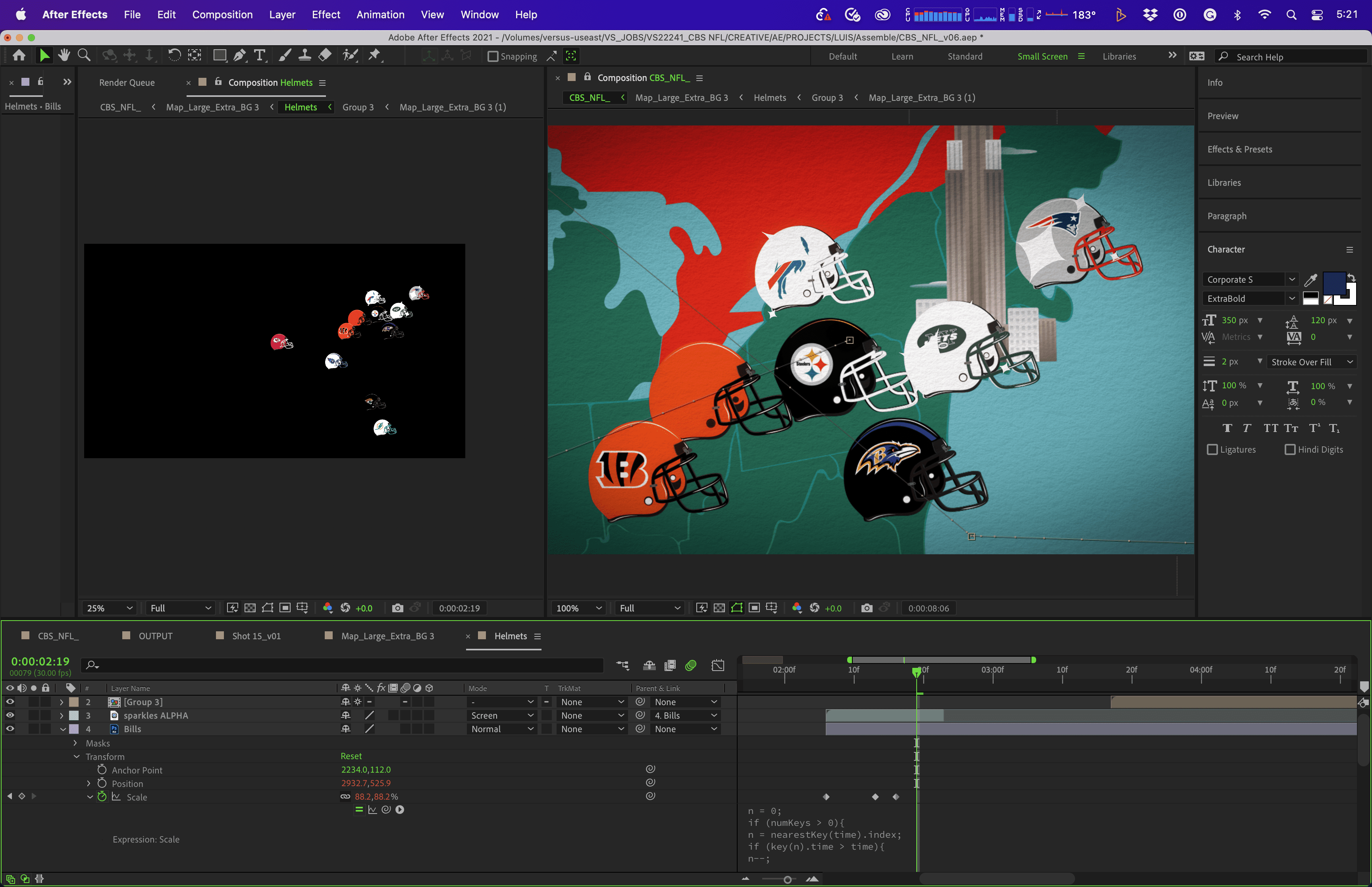The height and width of the screenshot is (887, 1372).
Task: Select the Rotation tool
Action: click(174, 55)
